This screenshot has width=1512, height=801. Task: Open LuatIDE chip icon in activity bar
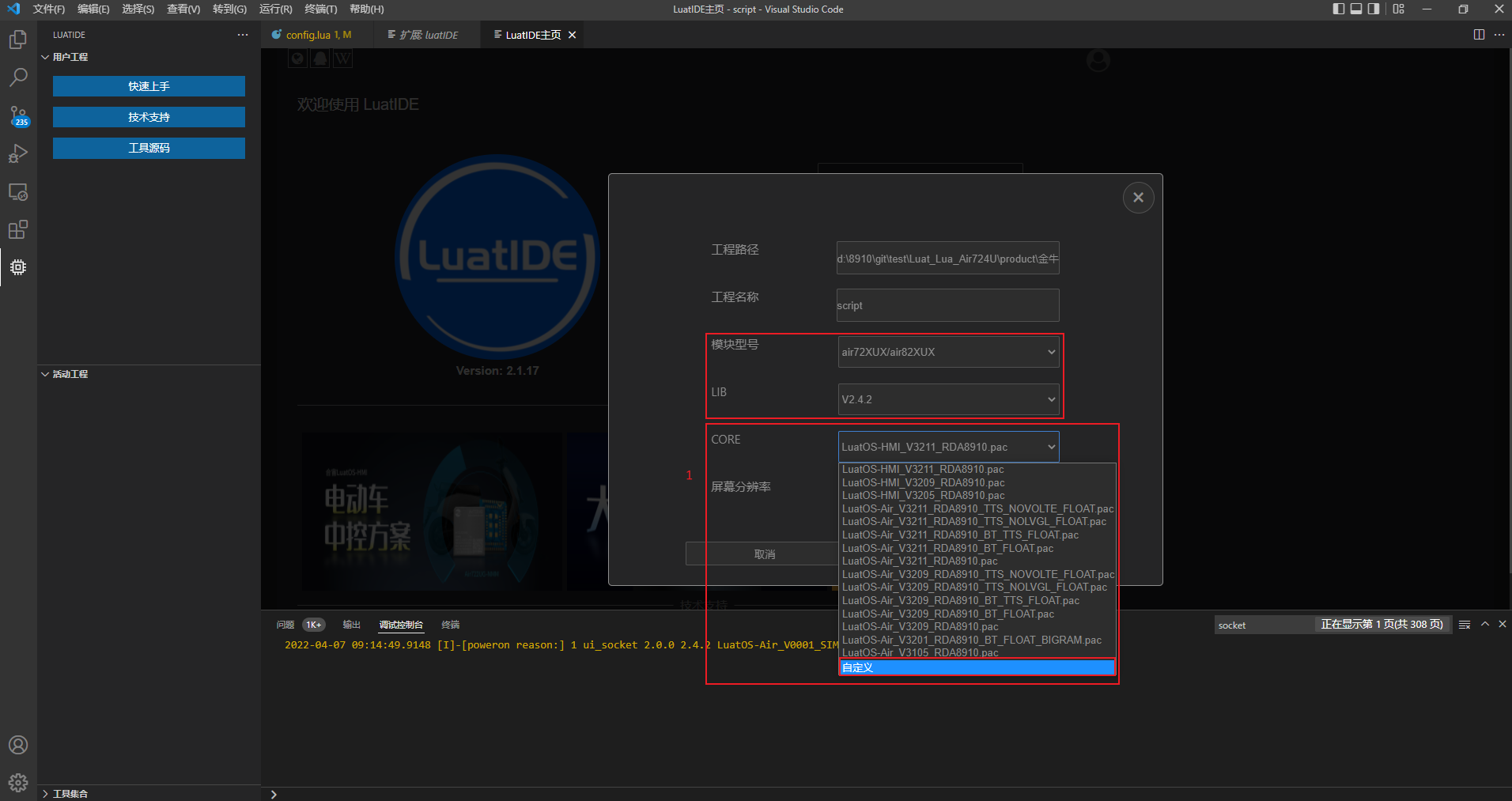click(x=18, y=267)
